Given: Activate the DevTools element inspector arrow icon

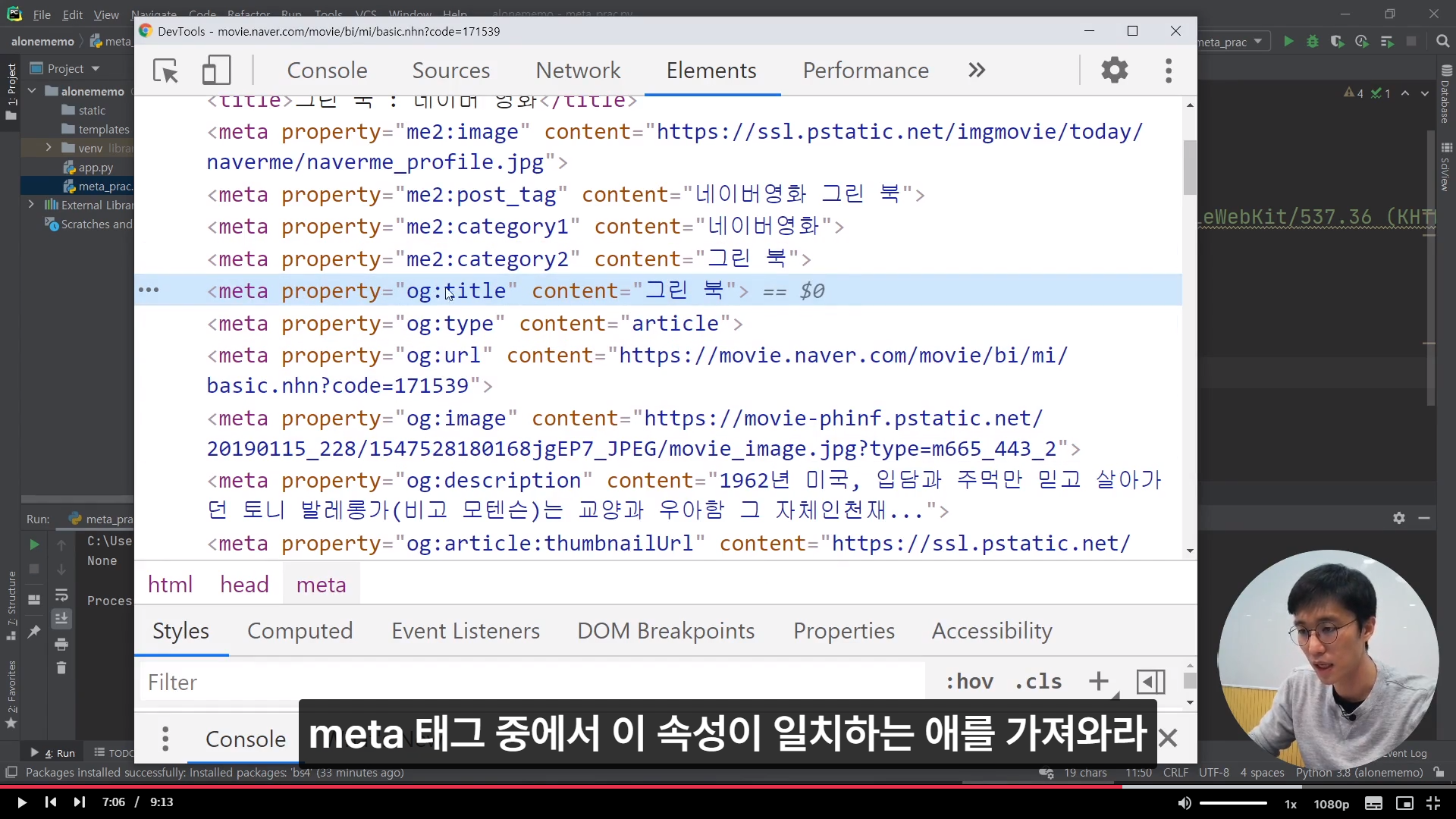Looking at the screenshot, I should pos(165,71).
